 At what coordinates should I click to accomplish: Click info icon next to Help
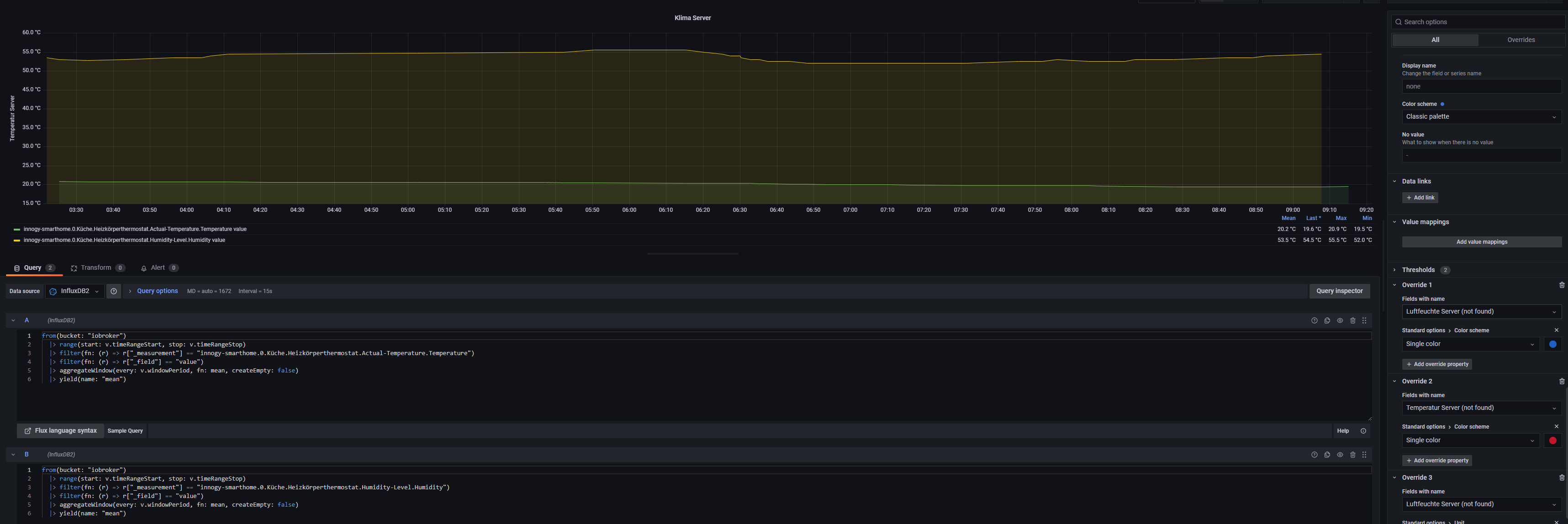[1363, 431]
